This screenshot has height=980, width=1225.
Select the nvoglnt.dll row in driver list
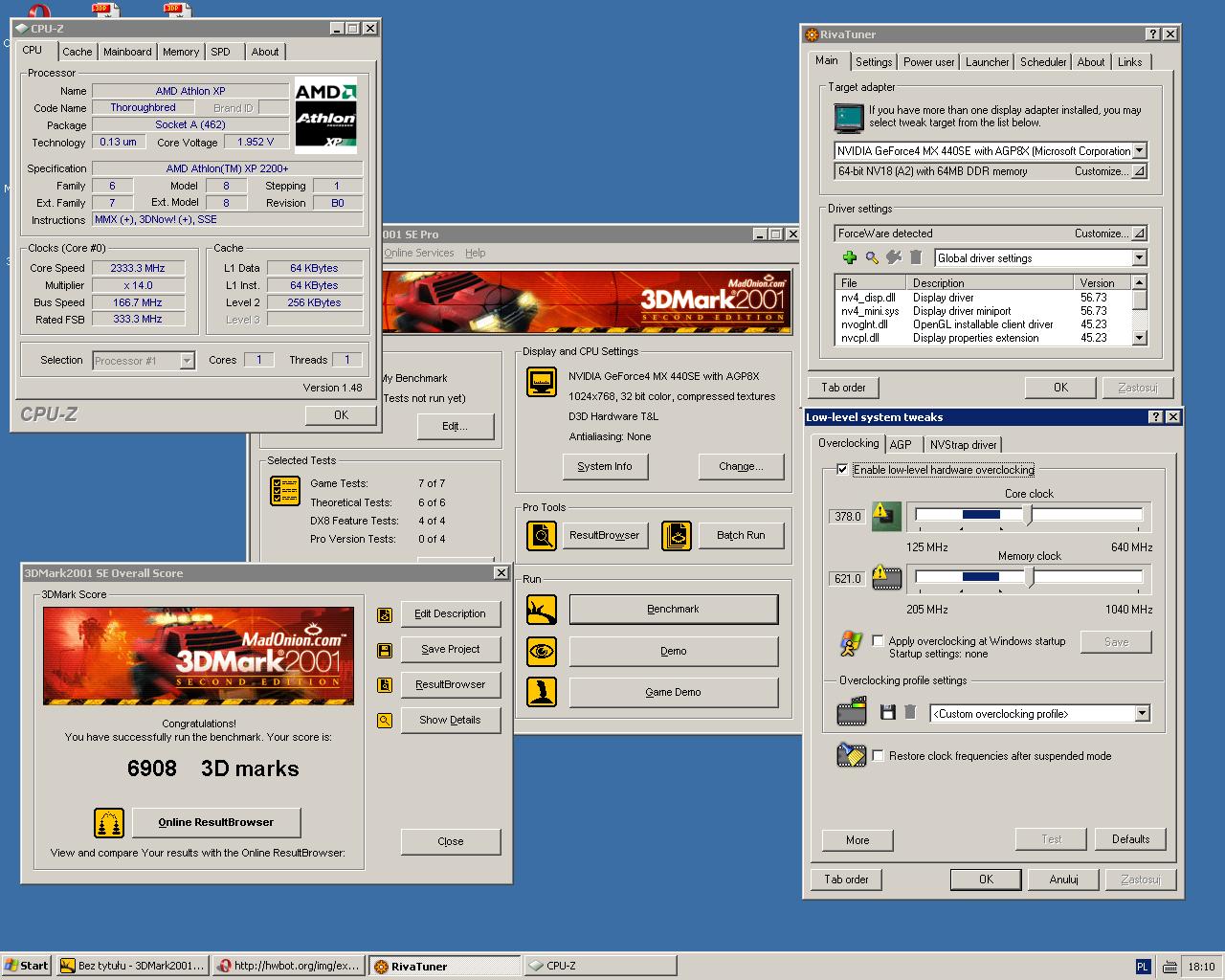pyautogui.click(x=982, y=324)
